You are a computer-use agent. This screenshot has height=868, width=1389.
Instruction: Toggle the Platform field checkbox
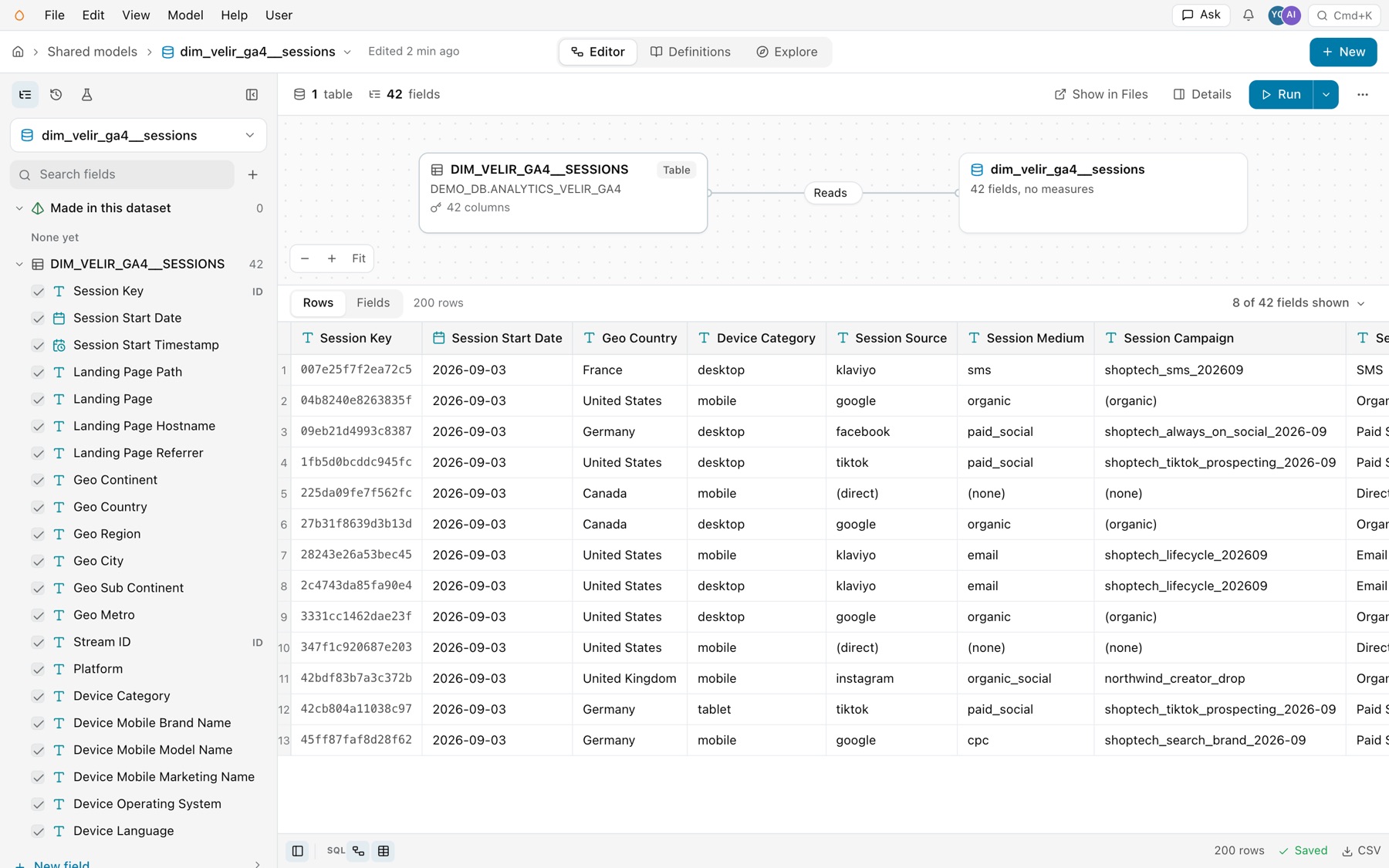[38, 669]
